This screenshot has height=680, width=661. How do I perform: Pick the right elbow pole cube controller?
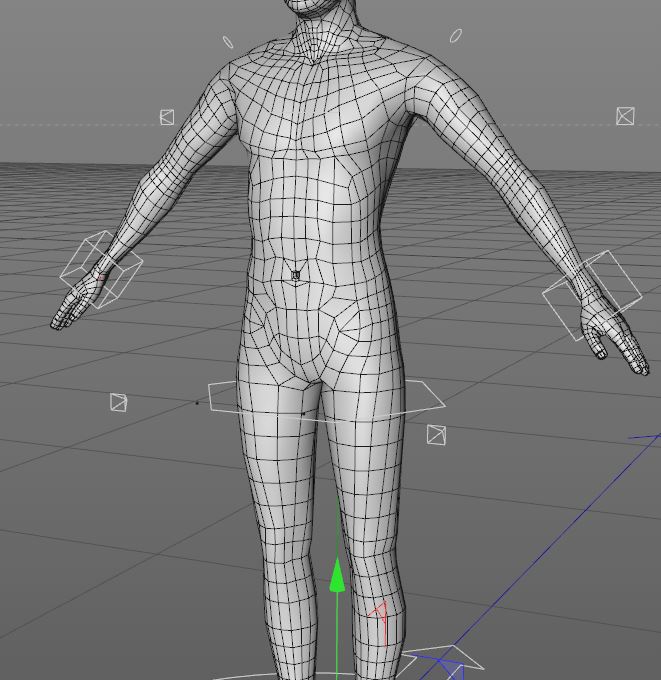click(x=625, y=116)
